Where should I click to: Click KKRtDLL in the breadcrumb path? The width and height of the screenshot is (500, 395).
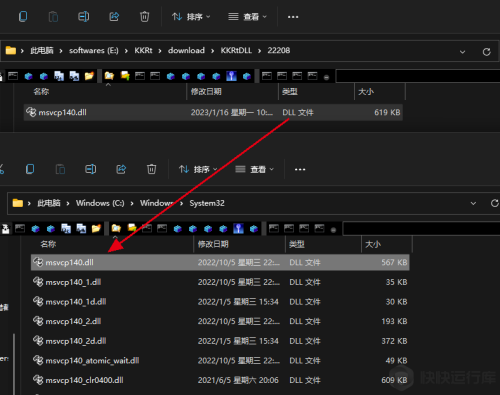tap(236, 50)
